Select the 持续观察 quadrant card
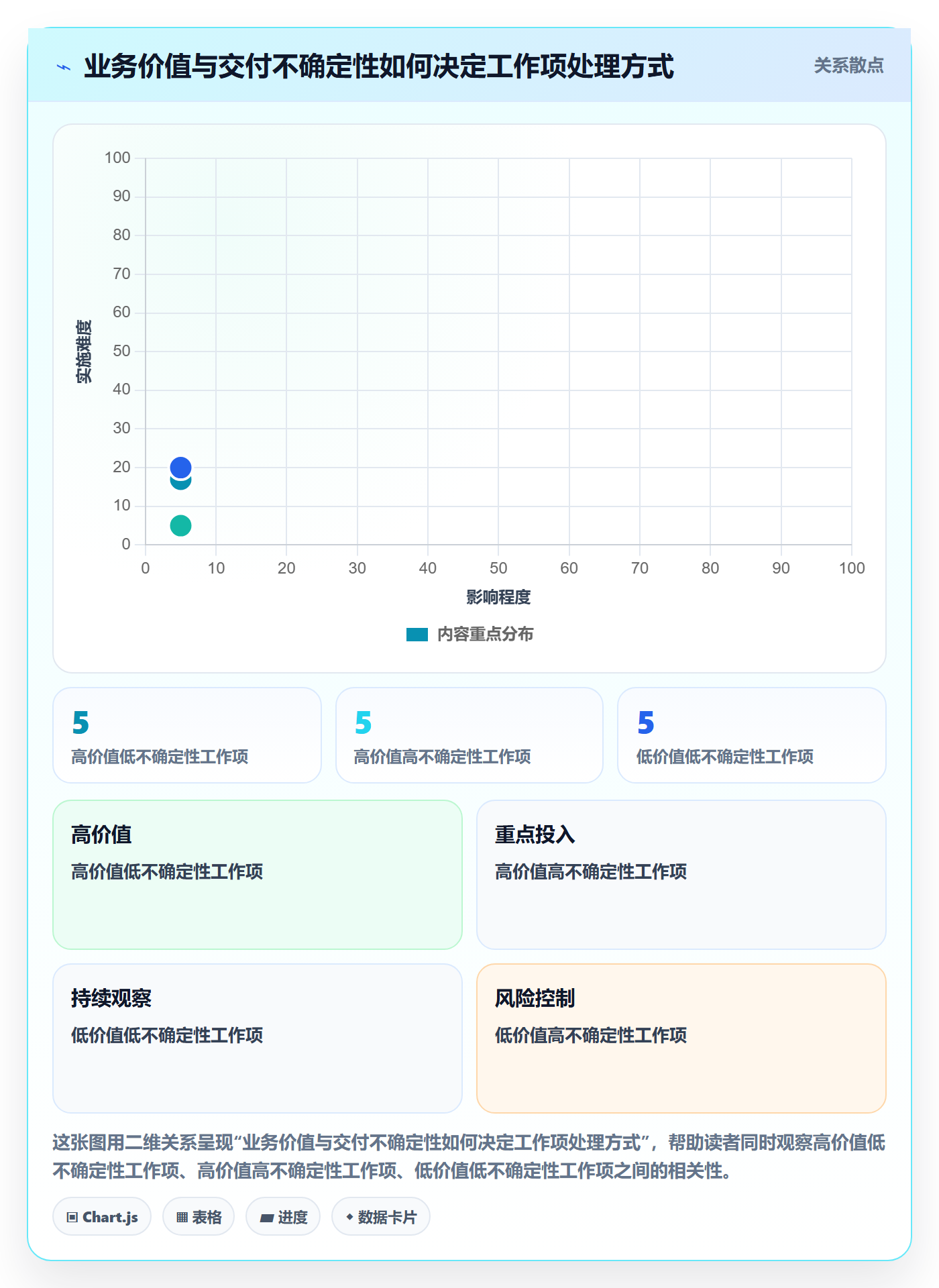The height and width of the screenshot is (1288, 939). [x=258, y=1038]
